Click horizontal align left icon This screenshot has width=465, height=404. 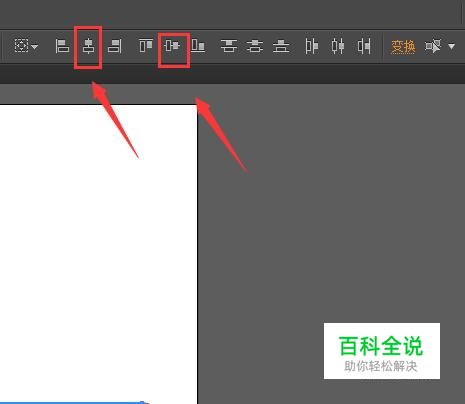coord(62,46)
